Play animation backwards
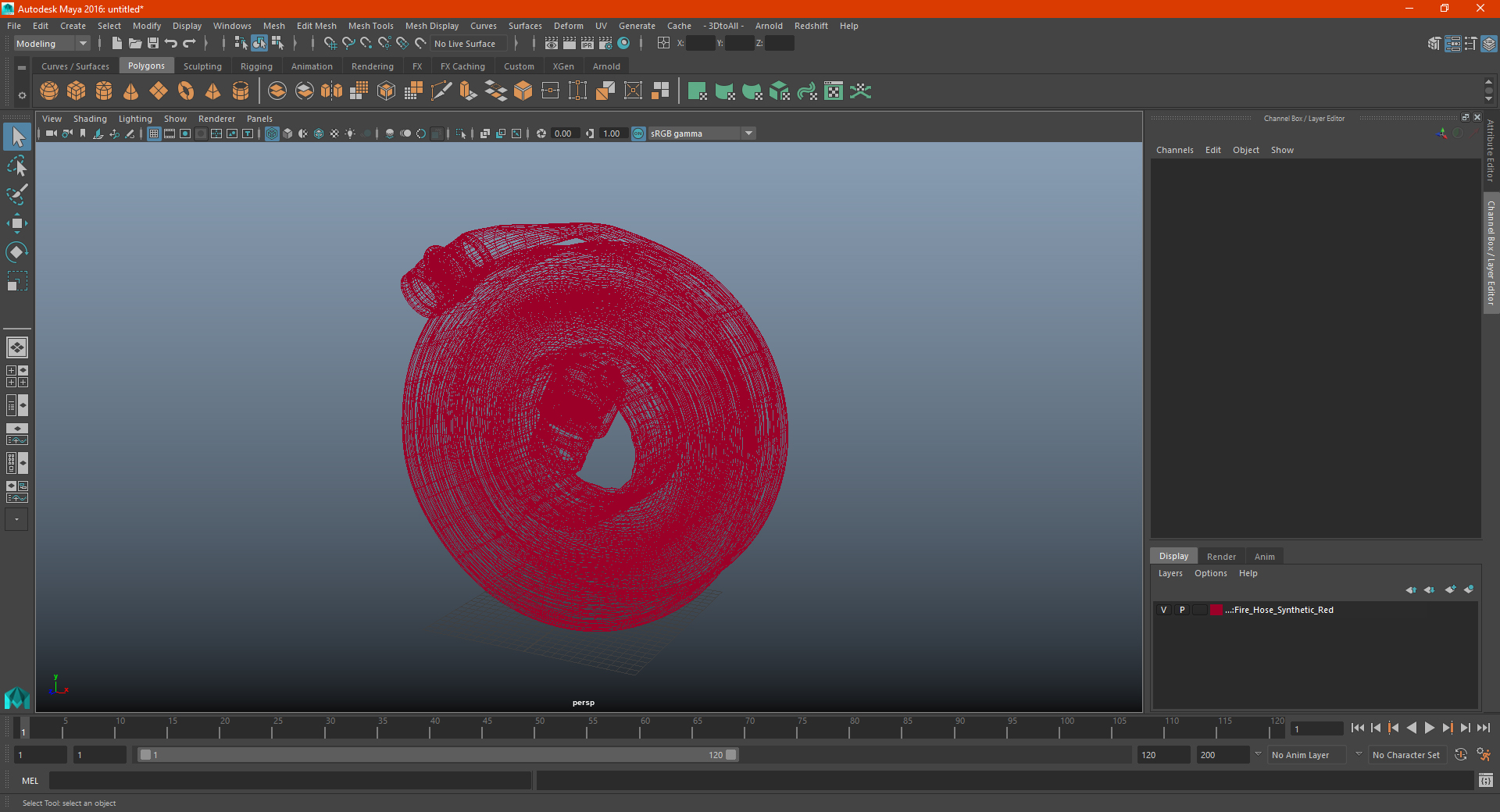This screenshot has width=1500, height=812. point(1411,728)
